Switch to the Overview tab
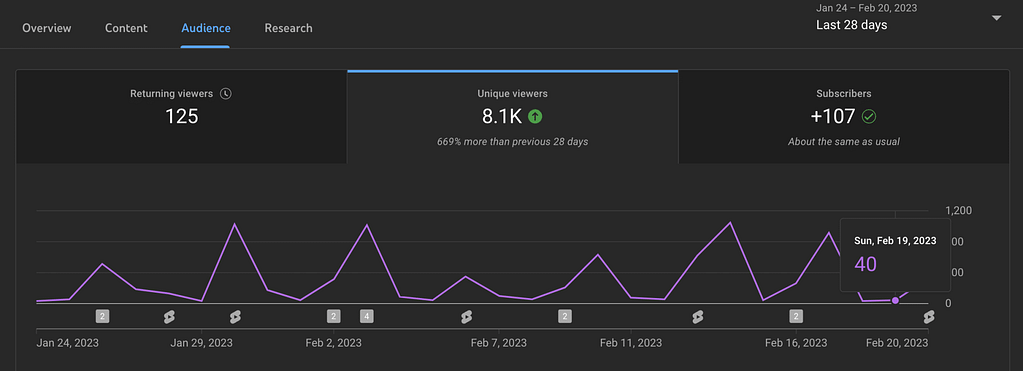Screen dimensions: 1023x371 coord(46,28)
